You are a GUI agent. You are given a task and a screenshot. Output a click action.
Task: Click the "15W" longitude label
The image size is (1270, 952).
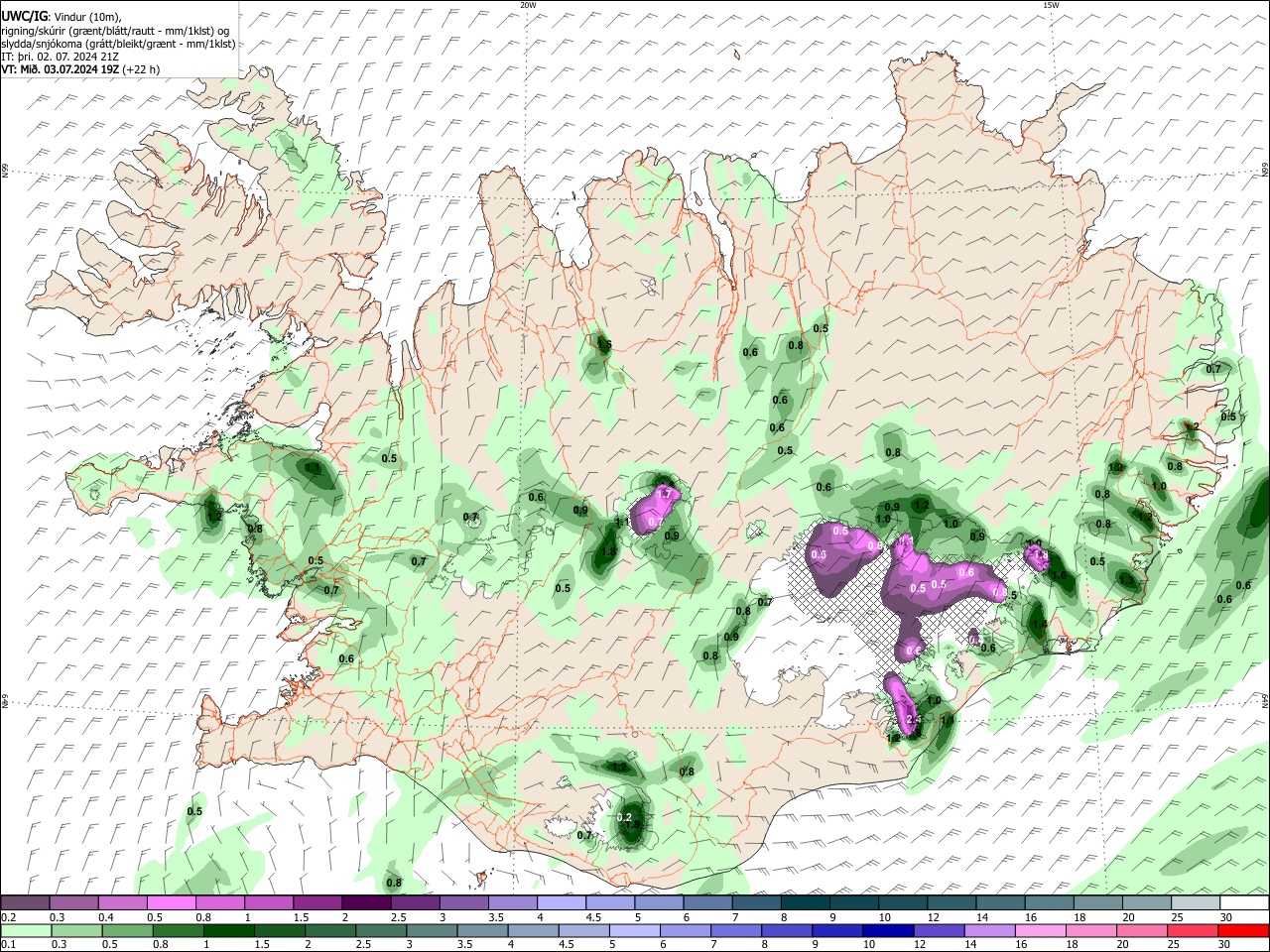[x=1051, y=5]
